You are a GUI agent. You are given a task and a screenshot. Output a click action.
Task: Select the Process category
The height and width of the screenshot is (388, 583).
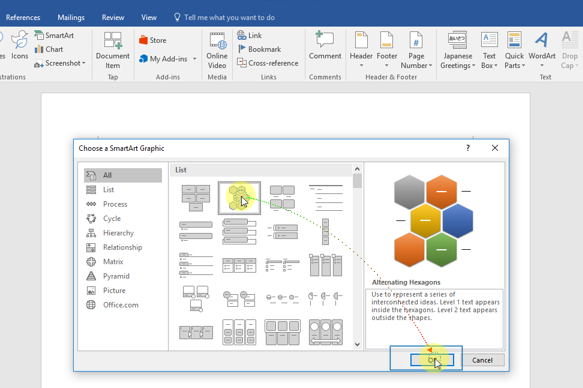point(123,204)
